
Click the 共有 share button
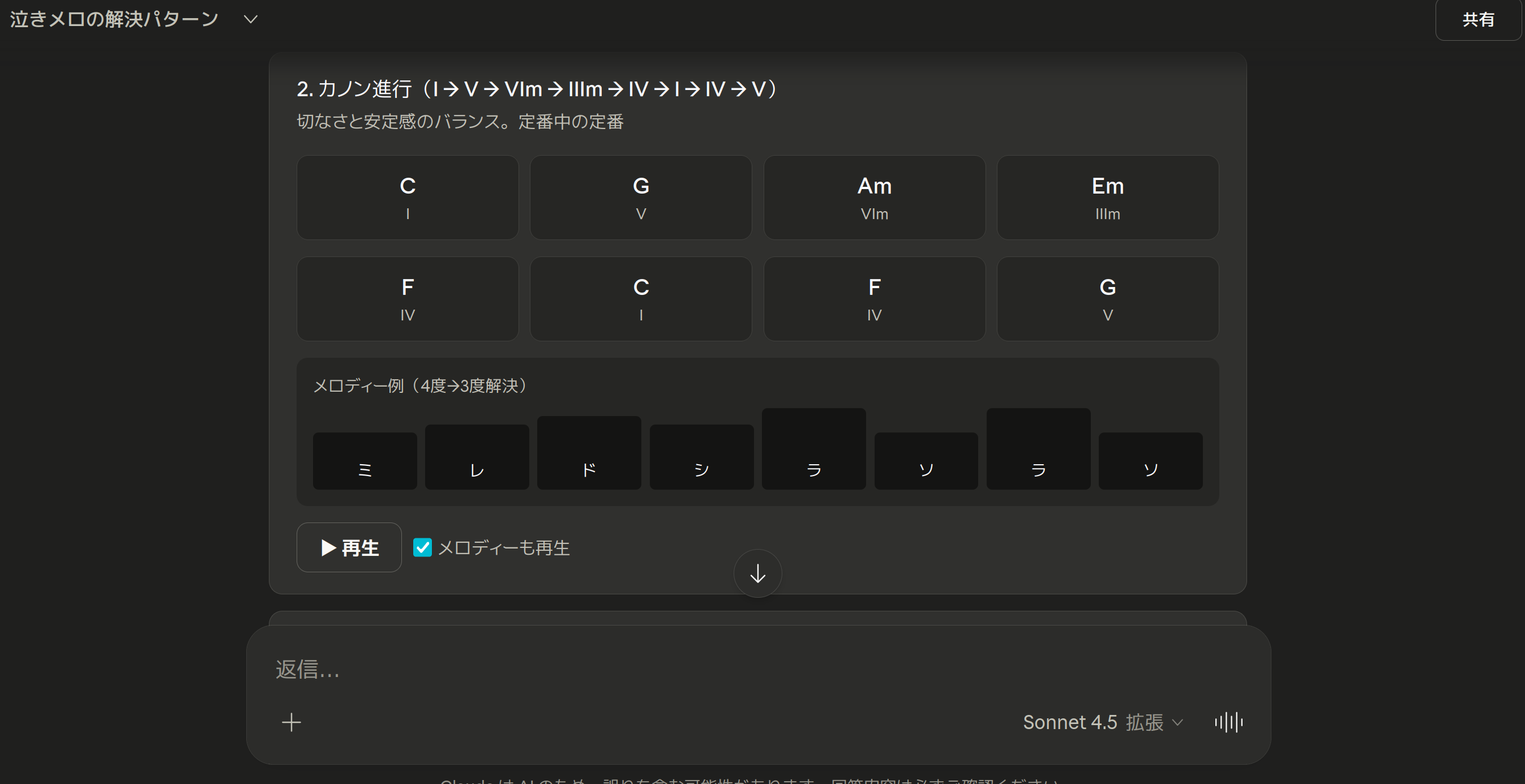tap(1477, 20)
